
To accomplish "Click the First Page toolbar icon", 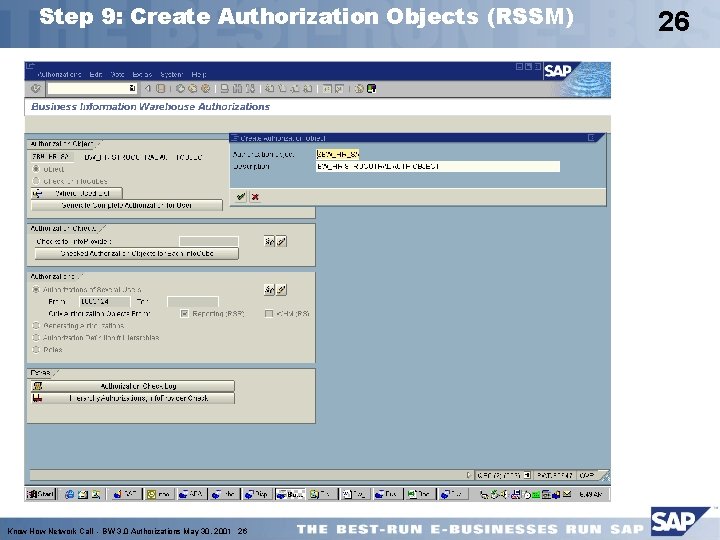I will pos(270,89).
